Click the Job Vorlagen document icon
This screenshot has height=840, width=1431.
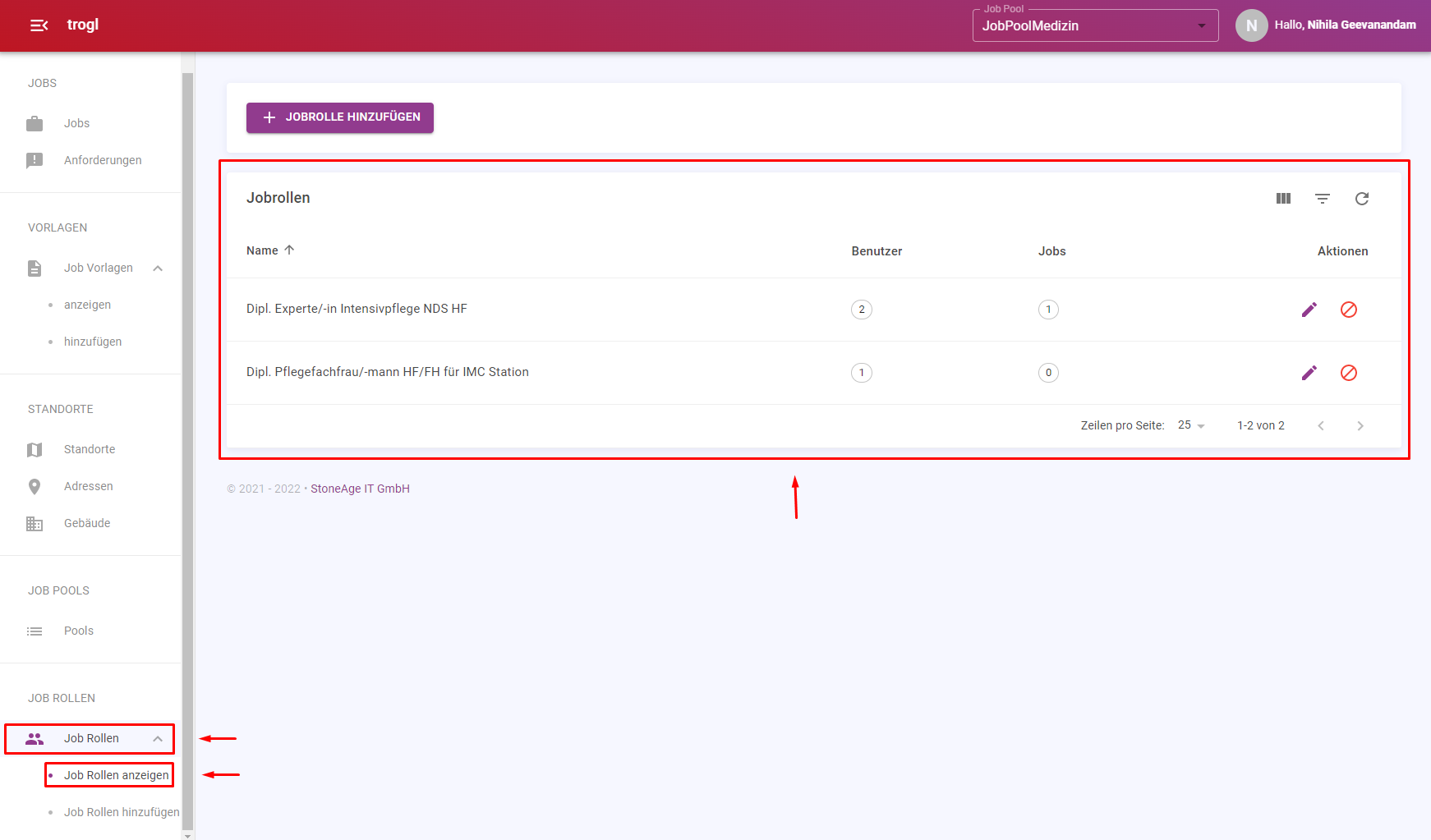coord(35,269)
